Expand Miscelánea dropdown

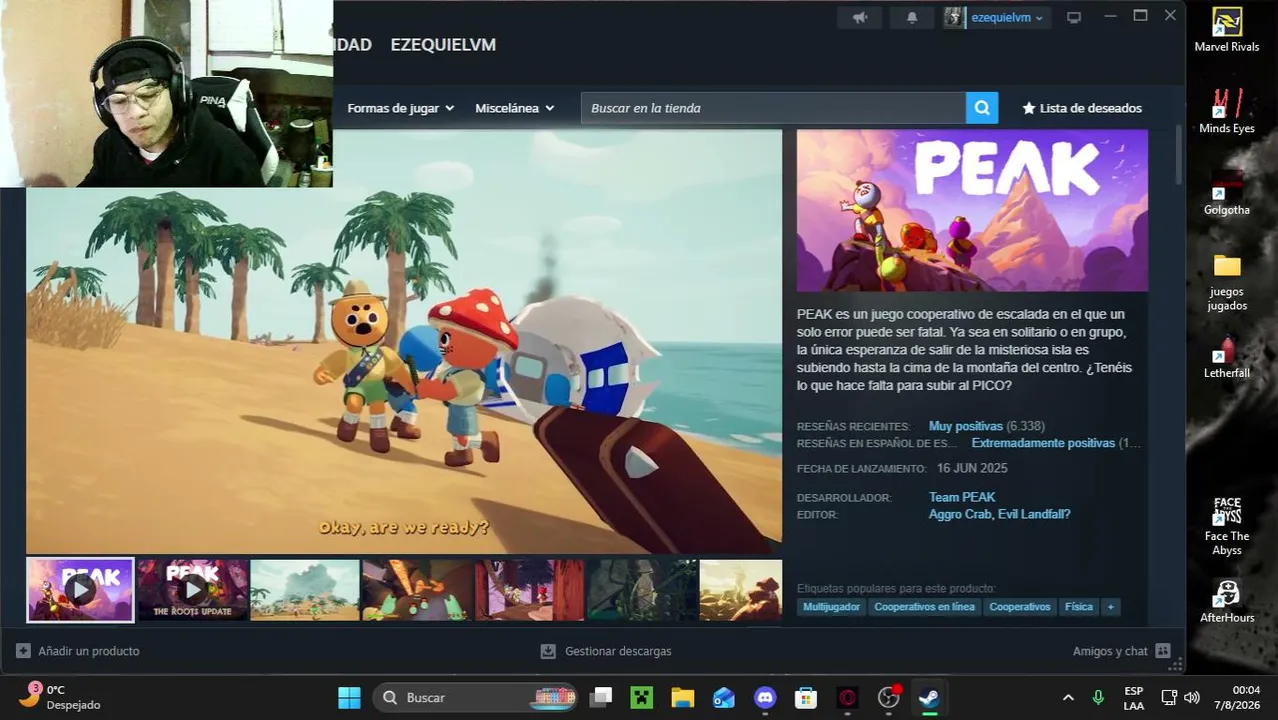click(x=514, y=108)
